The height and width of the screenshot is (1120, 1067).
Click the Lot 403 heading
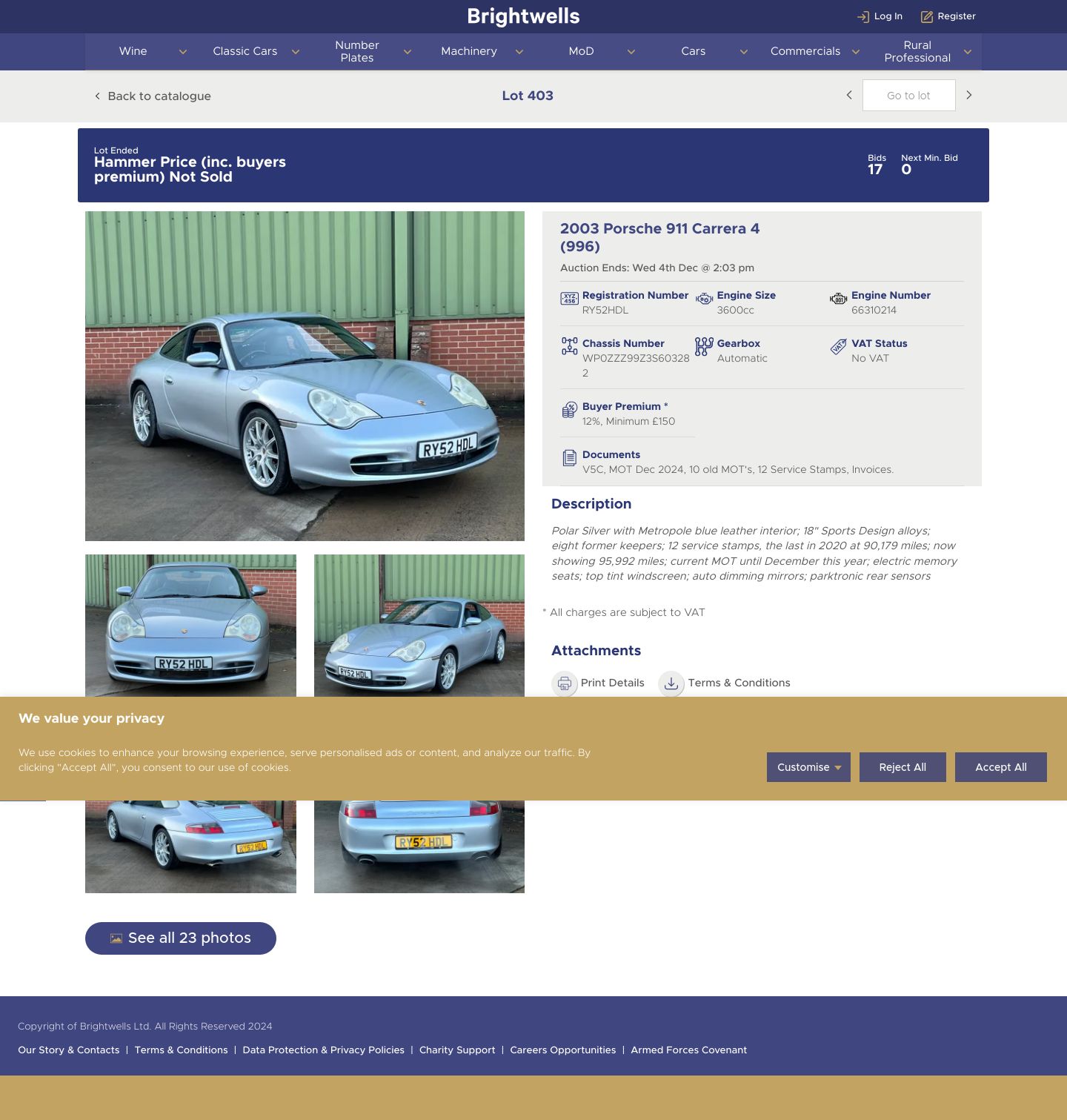[x=528, y=96]
